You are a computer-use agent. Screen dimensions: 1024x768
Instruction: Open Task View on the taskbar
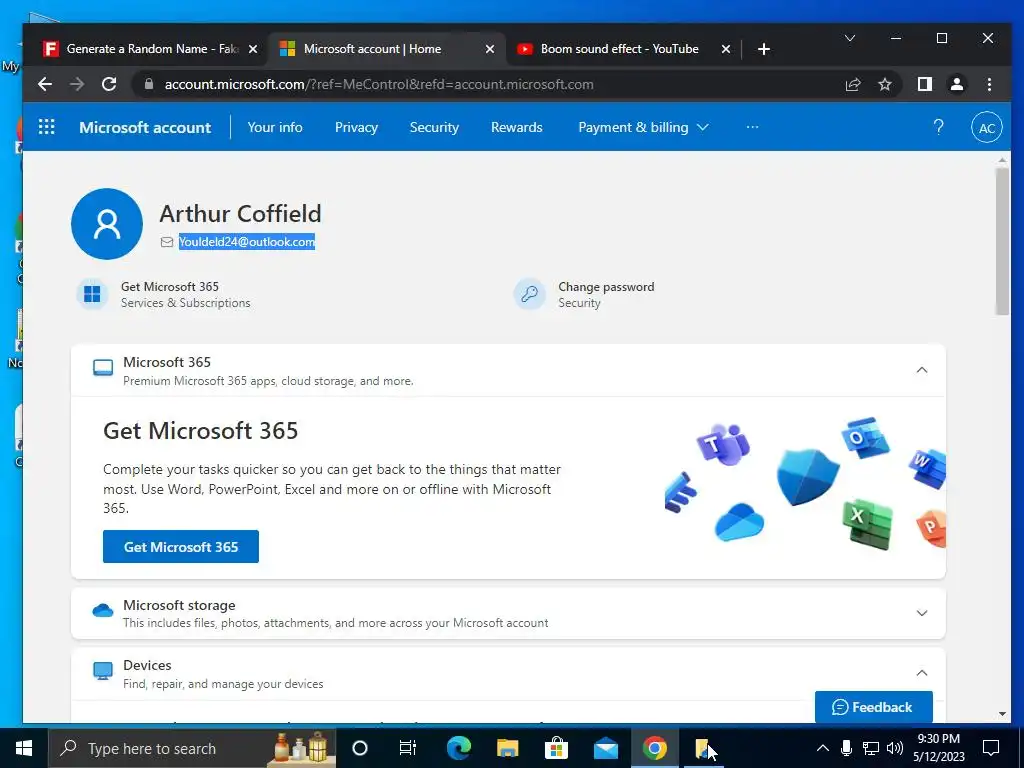[x=408, y=748]
